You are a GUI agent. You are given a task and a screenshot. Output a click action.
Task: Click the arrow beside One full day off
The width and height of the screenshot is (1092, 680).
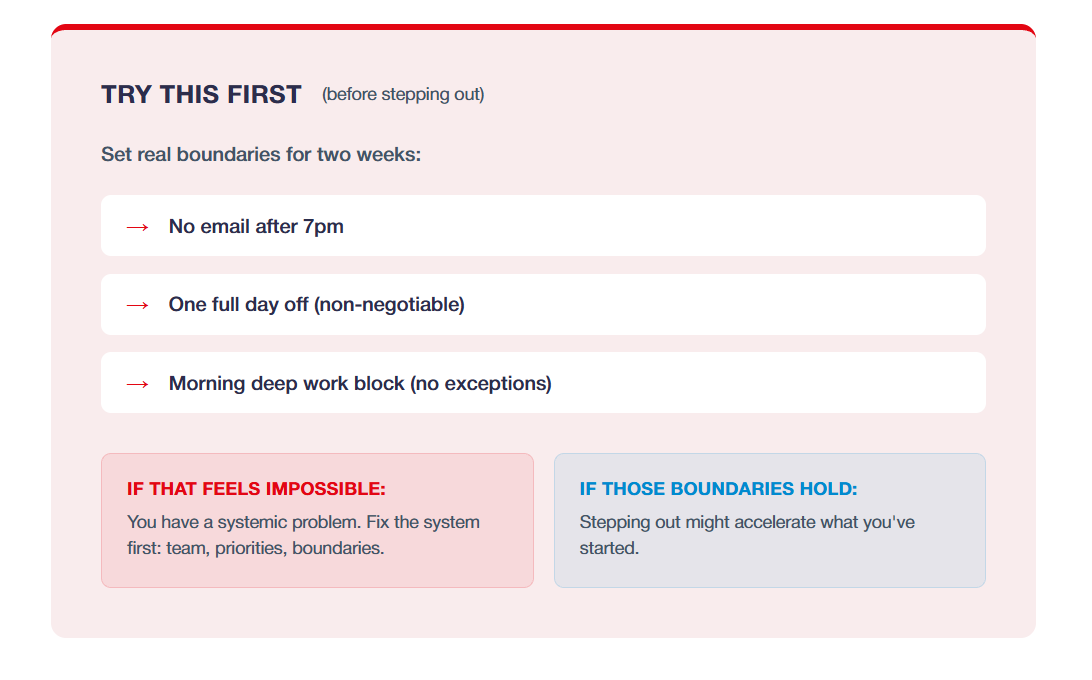point(137,305)
